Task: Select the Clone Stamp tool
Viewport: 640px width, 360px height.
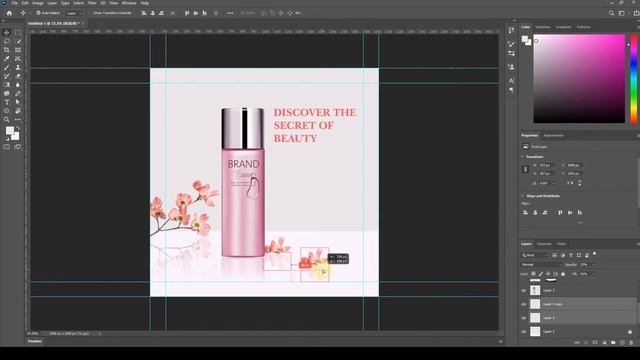Action: point(18,67)
